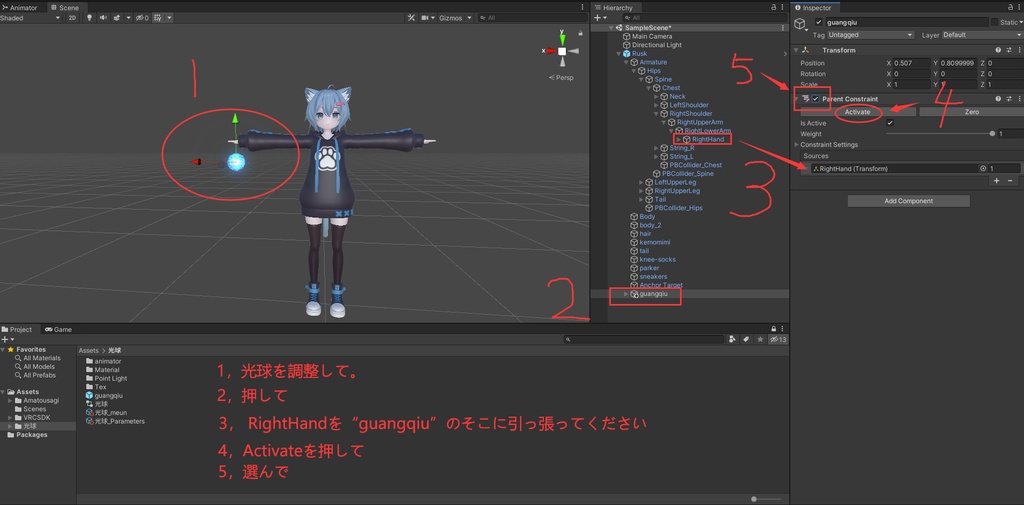This screenshot has width=1024, height=505.
Task: Click the Zero button
Action: (x=971, y=112)
